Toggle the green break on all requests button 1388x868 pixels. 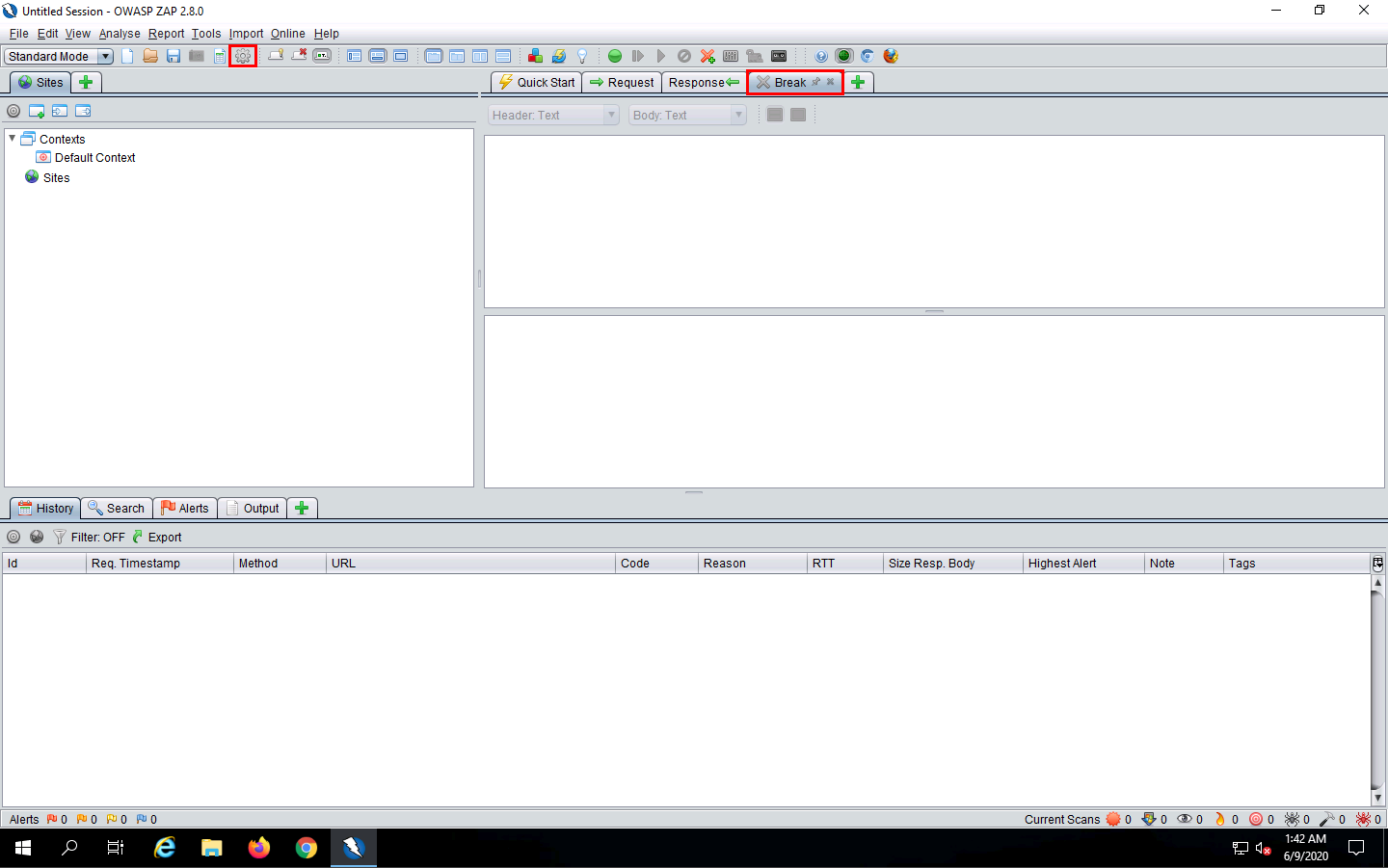(614, 56)
